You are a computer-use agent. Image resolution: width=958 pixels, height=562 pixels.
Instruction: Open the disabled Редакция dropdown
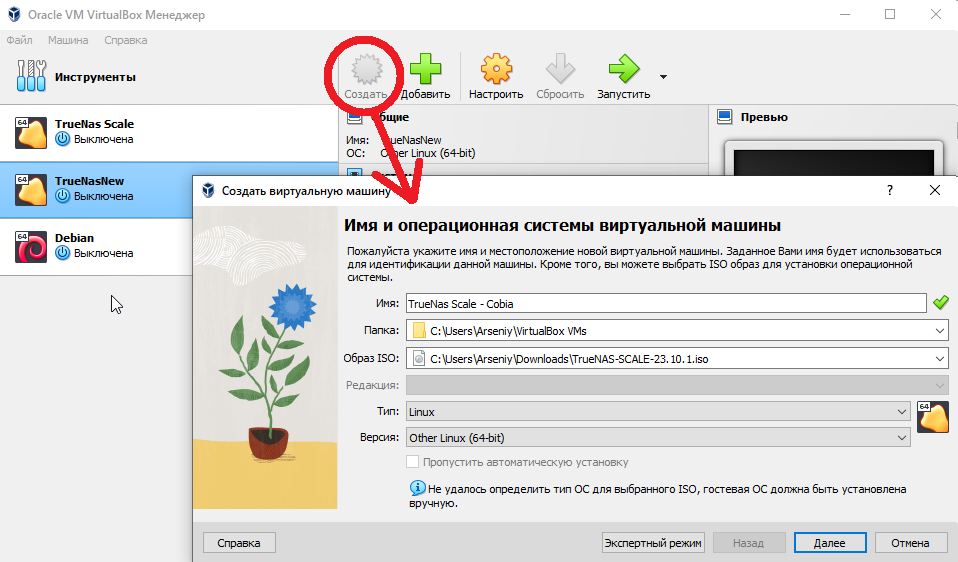pyautogui.click(x=940, y=385)
